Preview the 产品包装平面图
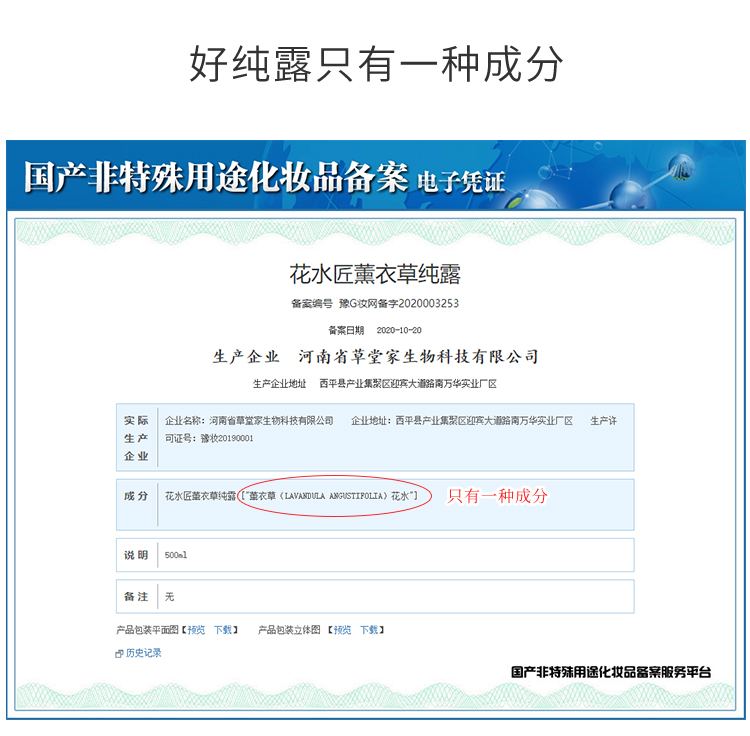Screen dimensions: 750x736 (196, 630)
